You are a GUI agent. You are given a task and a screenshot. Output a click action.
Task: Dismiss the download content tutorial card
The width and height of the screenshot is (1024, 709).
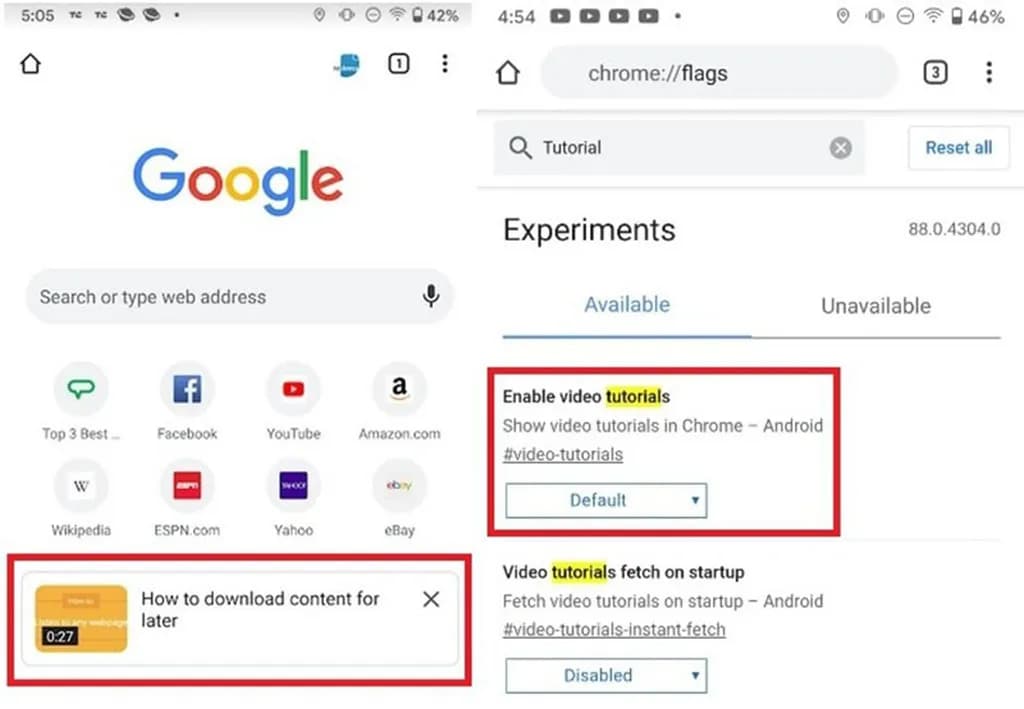431,599
